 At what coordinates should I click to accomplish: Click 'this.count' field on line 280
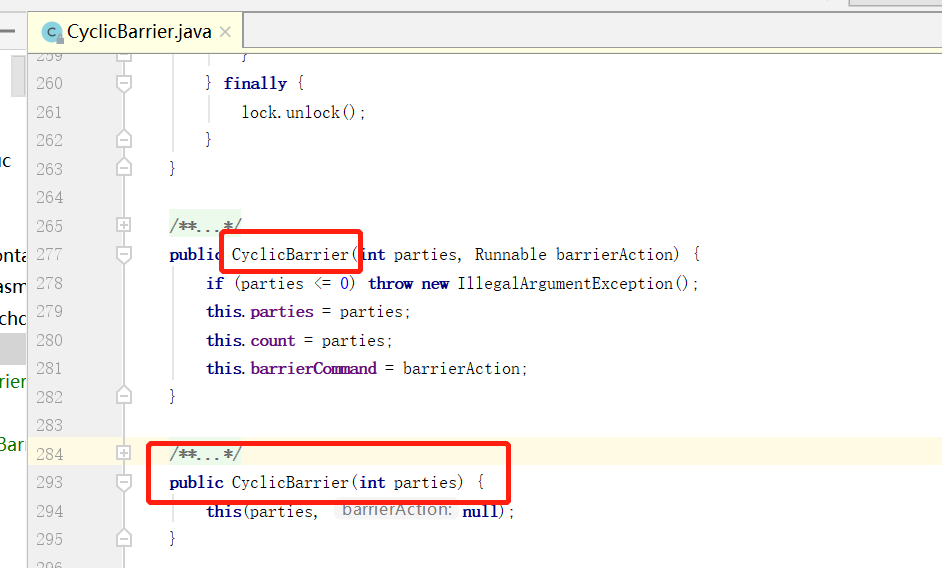pos(251,340)
